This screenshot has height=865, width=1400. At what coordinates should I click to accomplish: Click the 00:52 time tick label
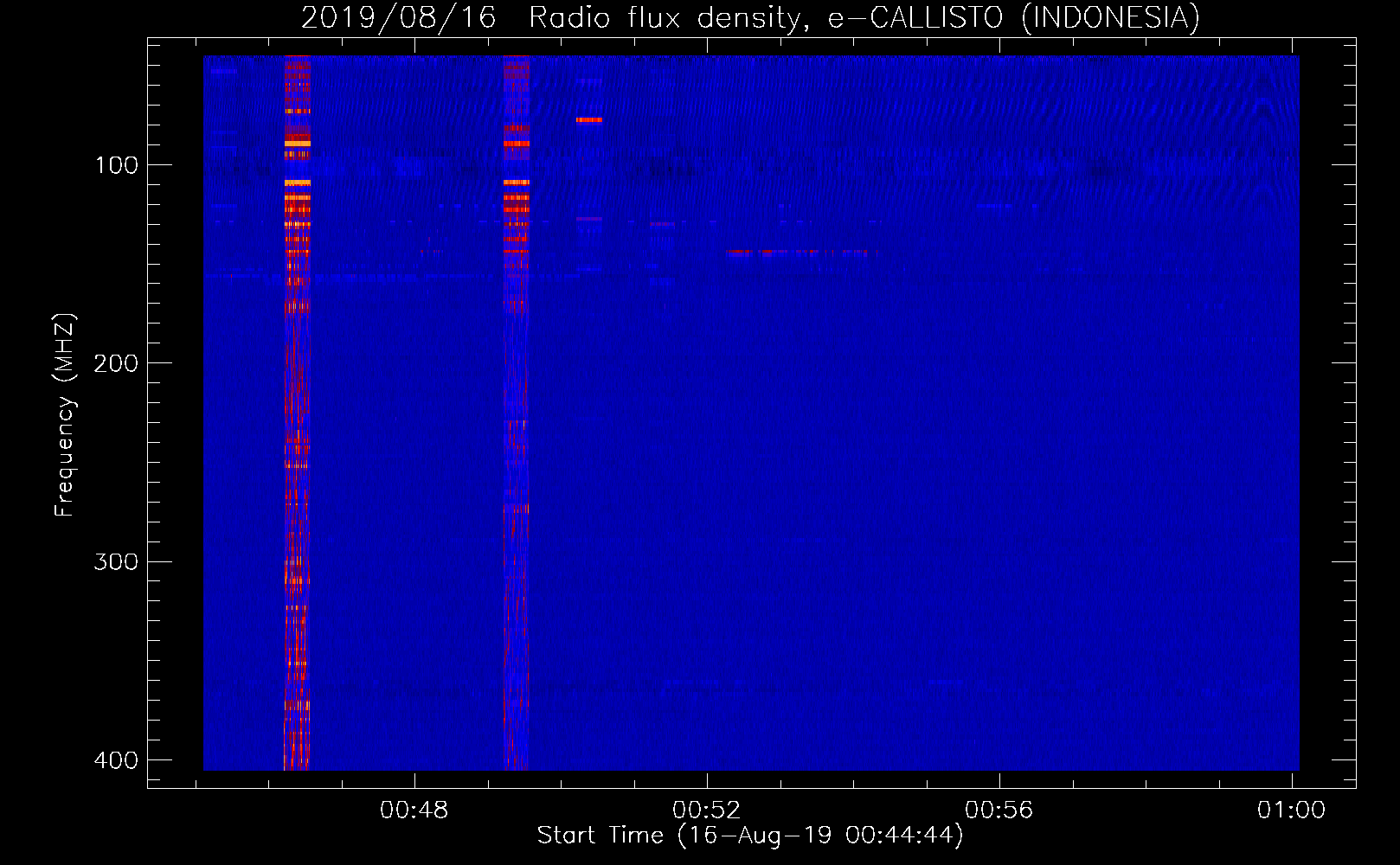tap(707, 811)
